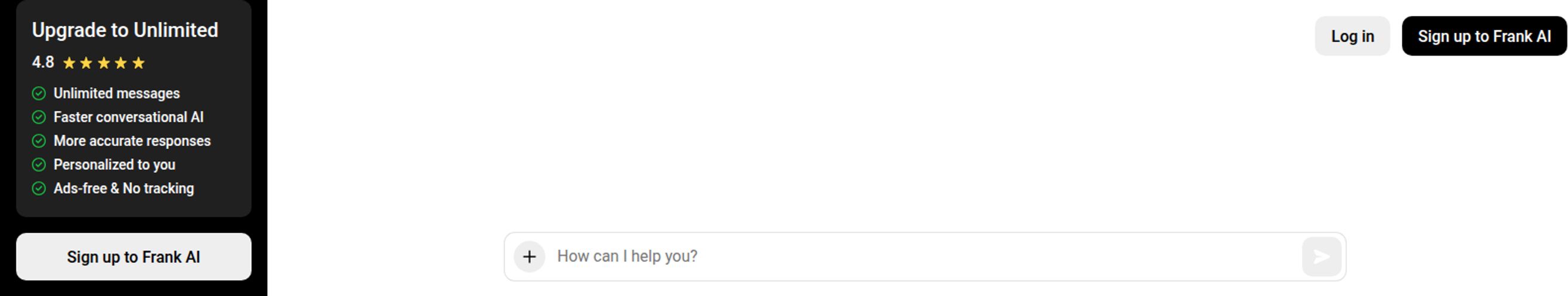Viewport: 1568px width, 296px height.
Task: Click the black Sign up to Frank AI button
Action: pyautogui.click(x=1484, y=36)
